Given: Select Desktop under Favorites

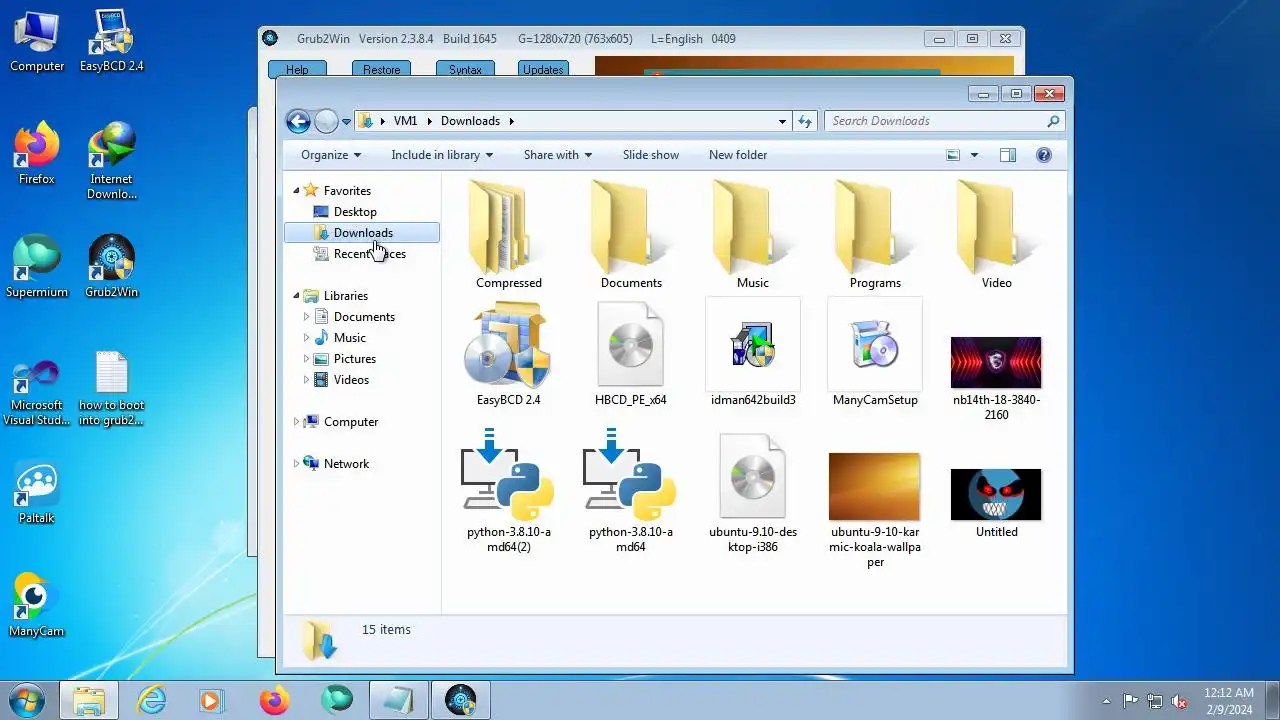Looking at the screenshot, I should pyautogui.click(x=355, y=212).
